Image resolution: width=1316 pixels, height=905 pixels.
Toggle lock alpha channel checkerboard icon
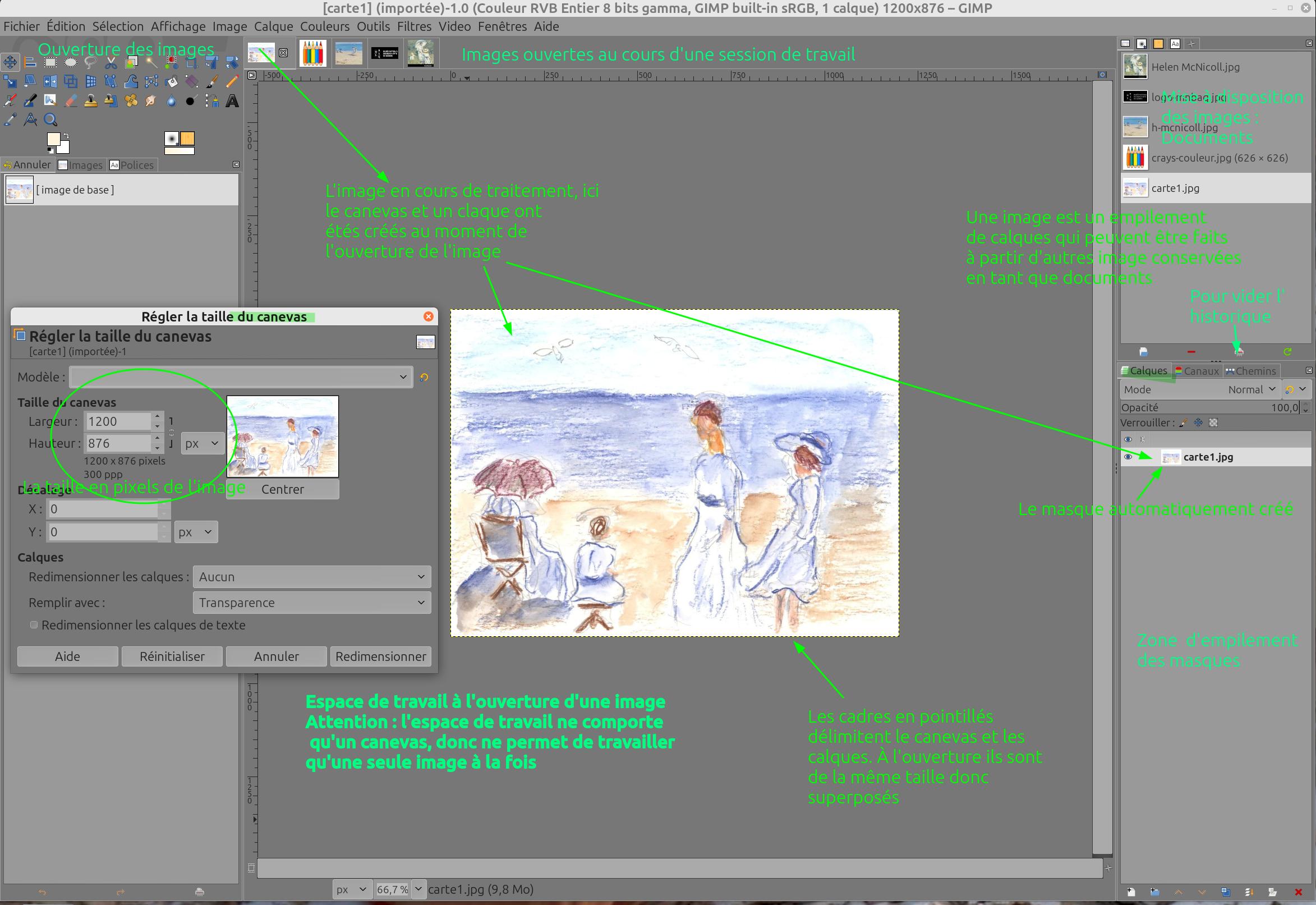click(x=1213, y=422)
